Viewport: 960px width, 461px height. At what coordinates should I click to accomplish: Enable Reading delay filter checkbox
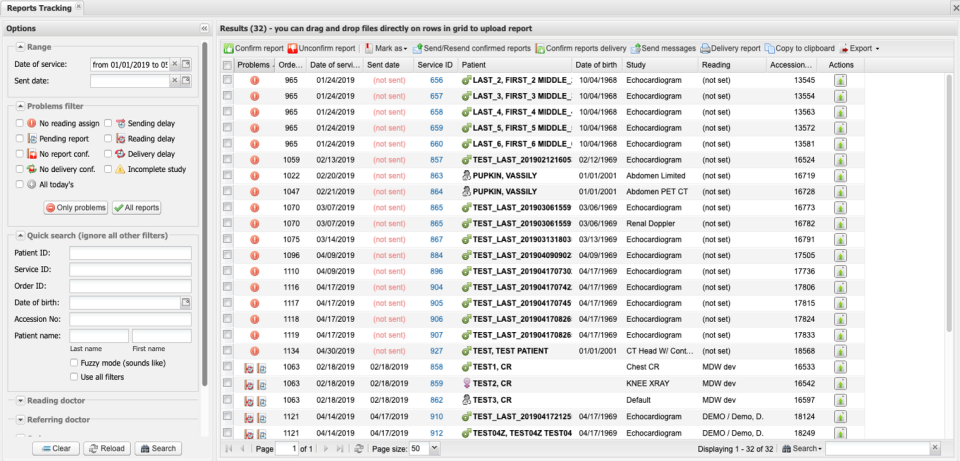(108, 138)
